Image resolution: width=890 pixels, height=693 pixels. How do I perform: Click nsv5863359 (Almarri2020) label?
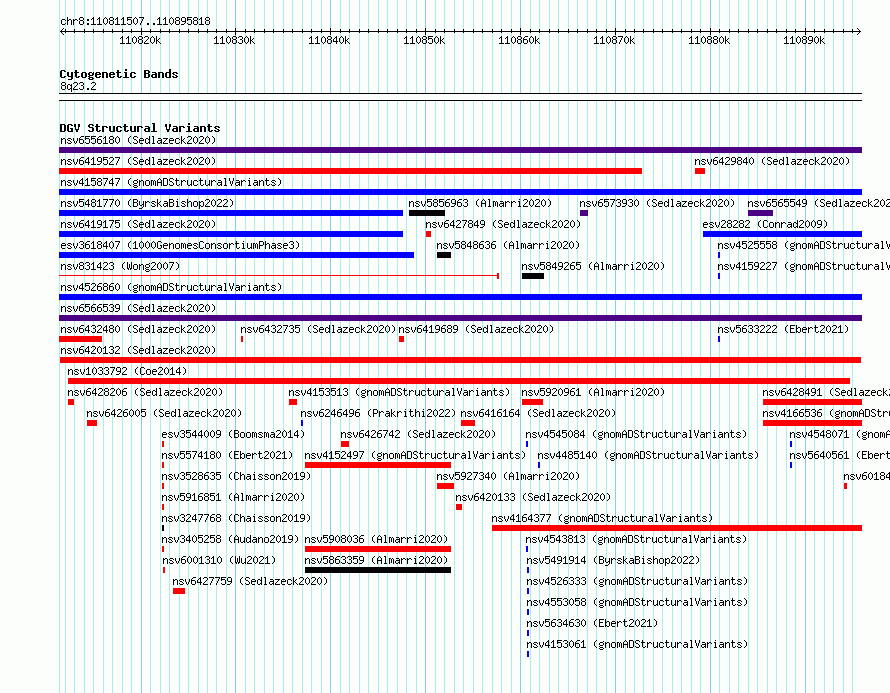coord(376,560)
